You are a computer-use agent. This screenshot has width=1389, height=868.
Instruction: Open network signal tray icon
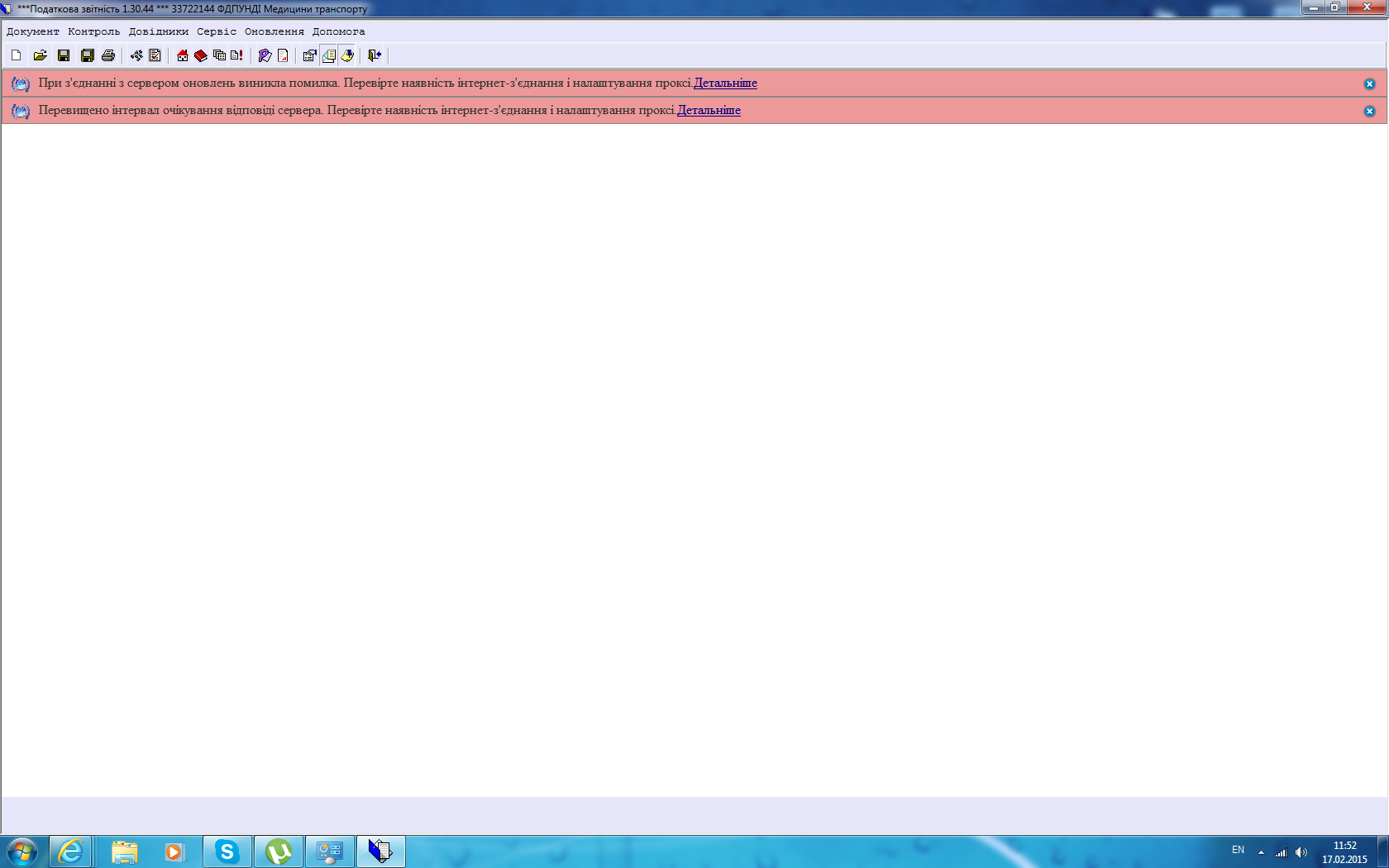[x=1281, y=852]
